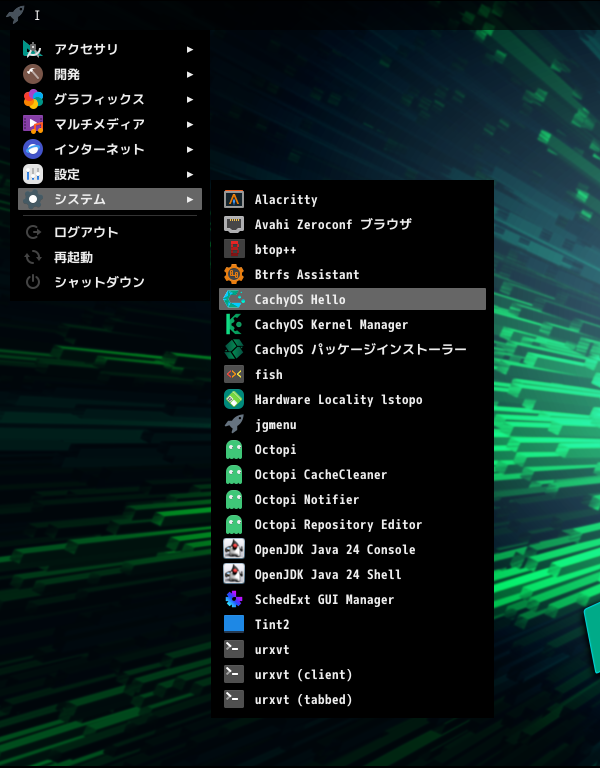Click the インターネット globe icon
The height and width of the screenshot is (768, 600).
(x=33, y=149)
